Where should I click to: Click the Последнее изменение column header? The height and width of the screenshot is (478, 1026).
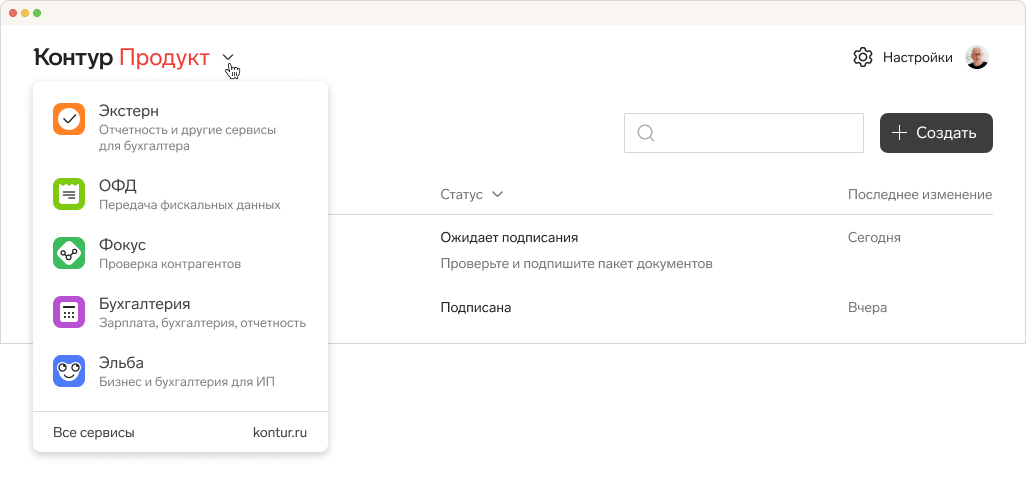920,194
